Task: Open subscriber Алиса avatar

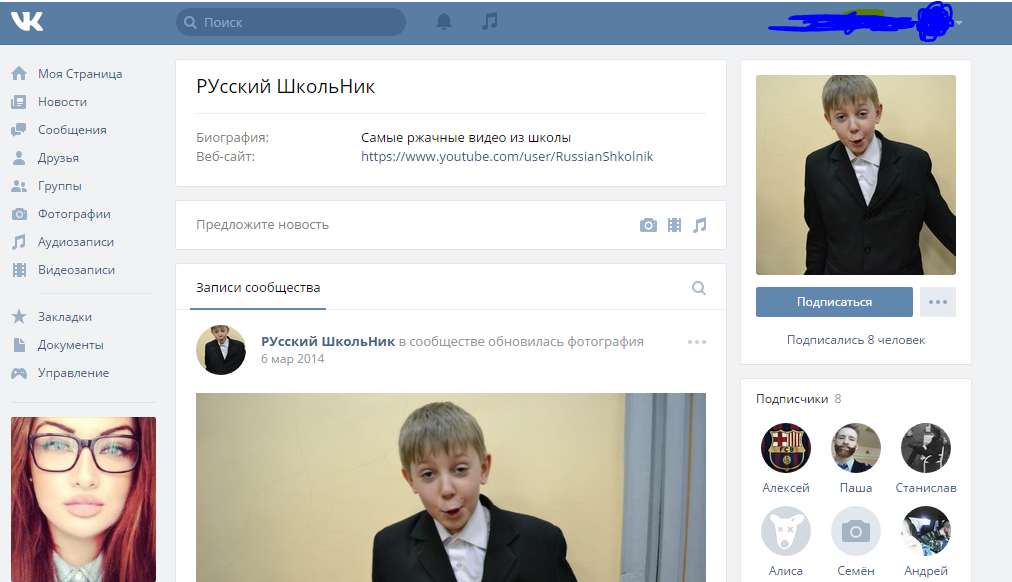Action: pyautogui.click(x=785, y=531)
